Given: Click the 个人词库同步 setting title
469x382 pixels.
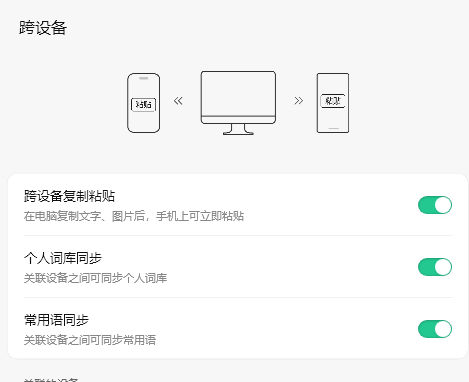Looking at the screenshot, I should pos(63,258).
